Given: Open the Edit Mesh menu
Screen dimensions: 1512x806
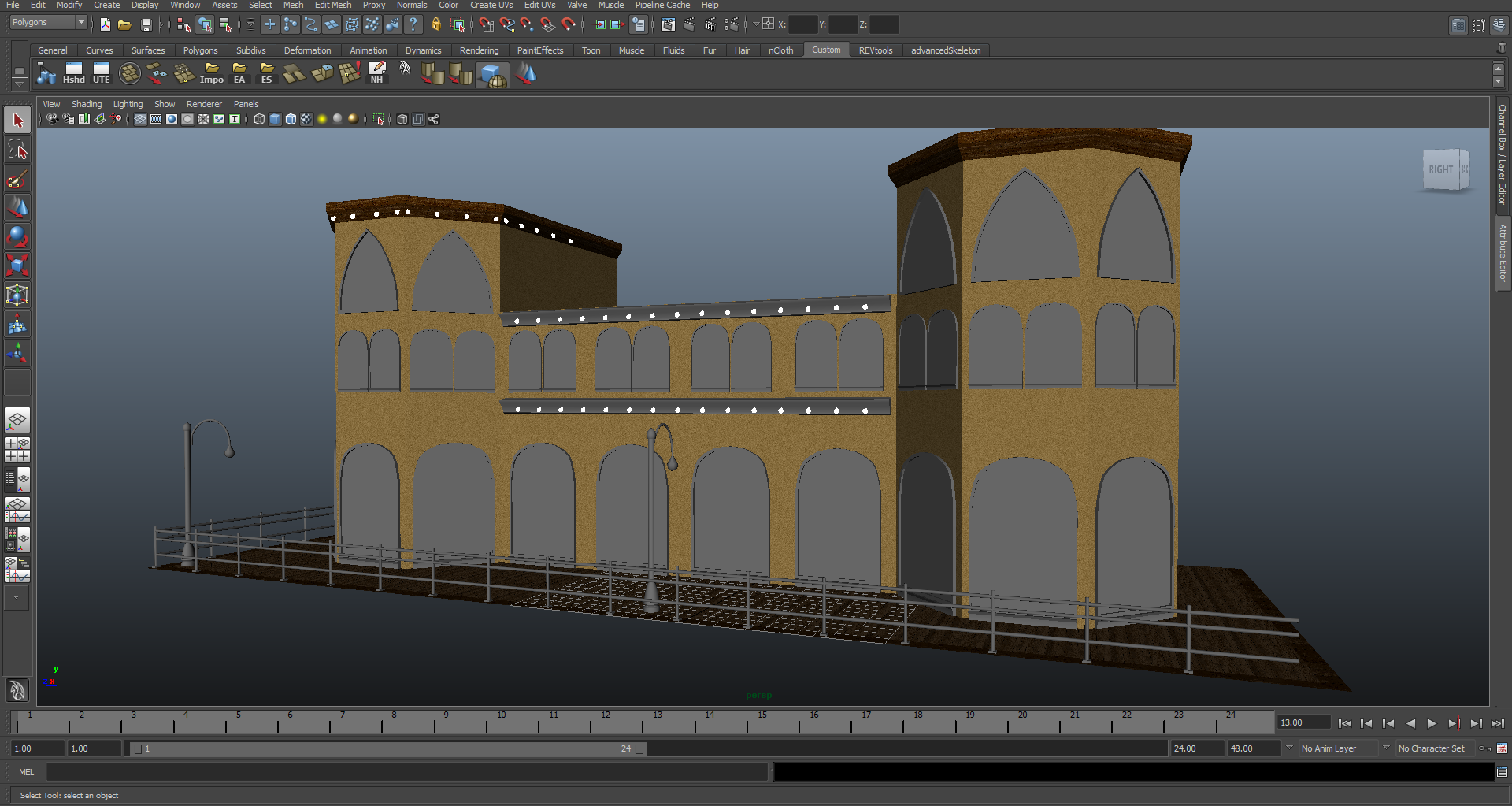Looking at the screenshot, I should coord(332,6).
